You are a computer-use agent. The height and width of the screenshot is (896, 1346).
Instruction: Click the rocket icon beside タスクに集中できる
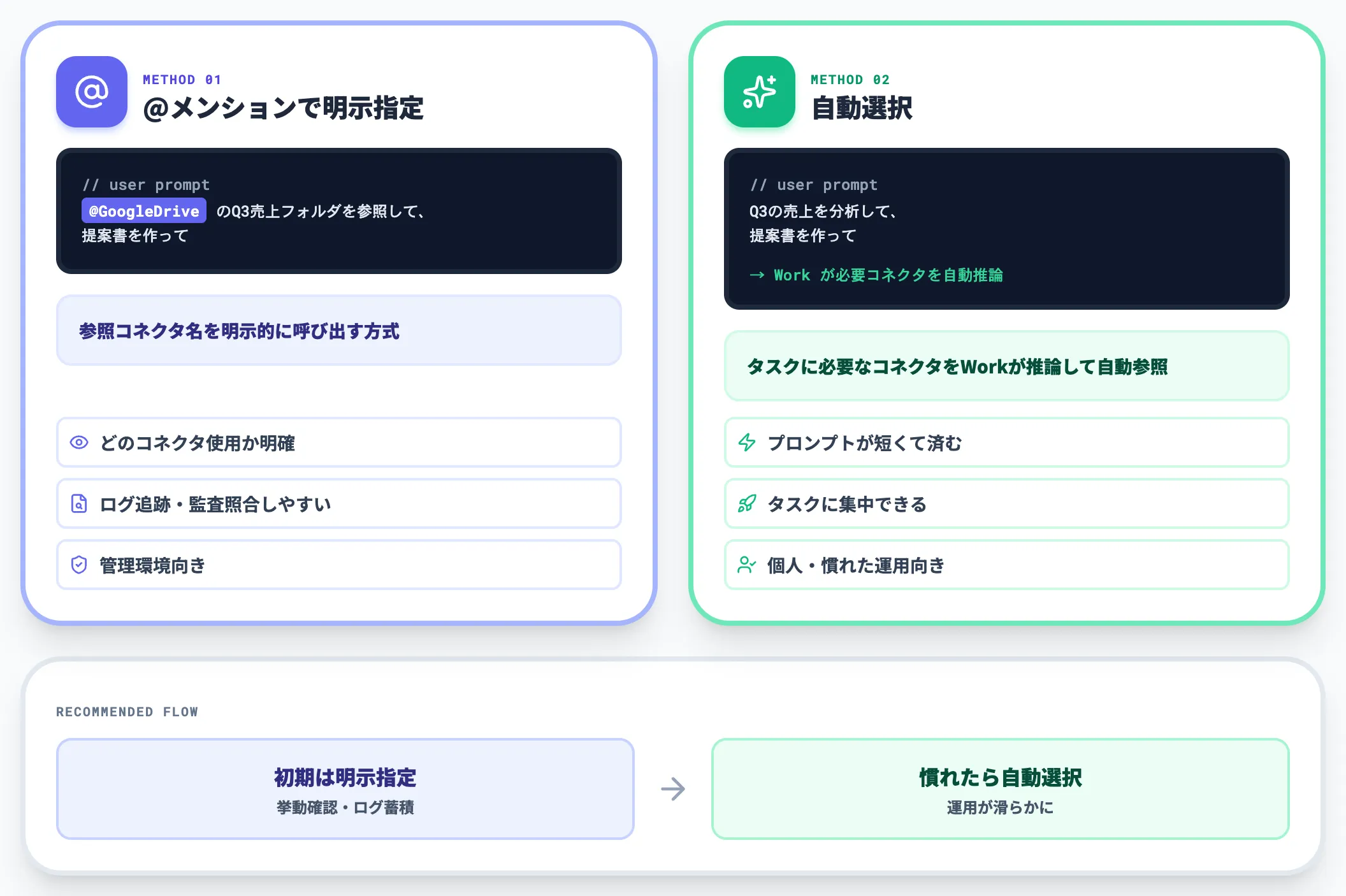tap(747, 503)
